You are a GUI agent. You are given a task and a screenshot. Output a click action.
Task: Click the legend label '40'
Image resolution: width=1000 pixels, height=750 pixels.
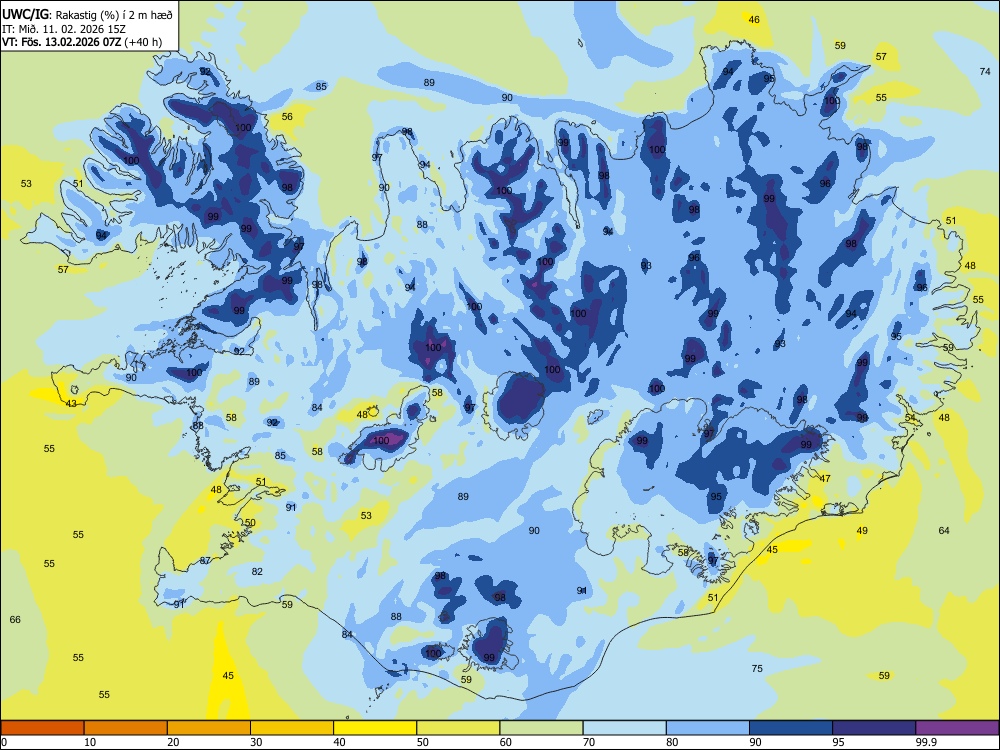(339, 742)
